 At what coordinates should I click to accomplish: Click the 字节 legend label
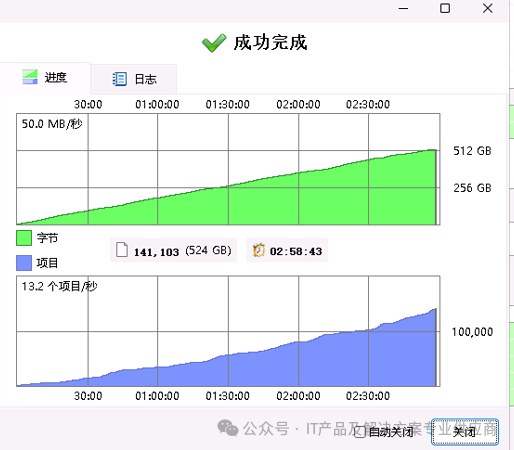[x=47, y=238]
